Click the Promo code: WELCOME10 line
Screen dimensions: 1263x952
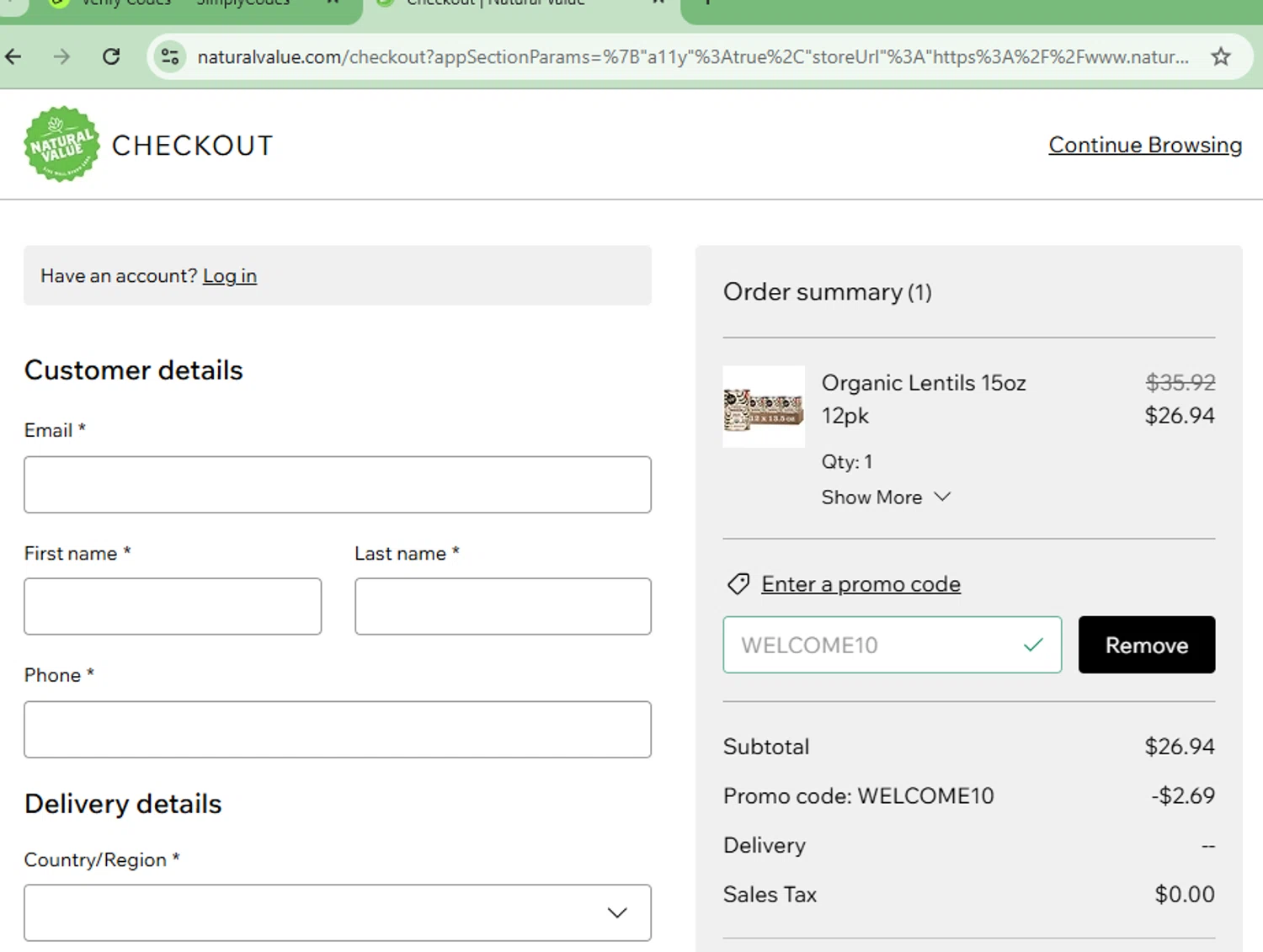point(859,795)
